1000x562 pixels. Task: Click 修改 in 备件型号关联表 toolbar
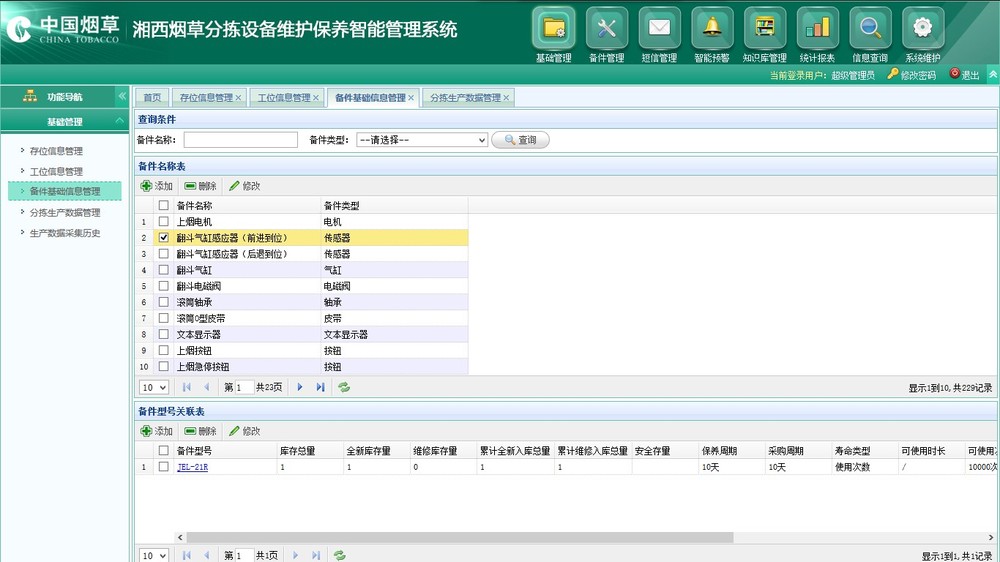tap(244, 431)
